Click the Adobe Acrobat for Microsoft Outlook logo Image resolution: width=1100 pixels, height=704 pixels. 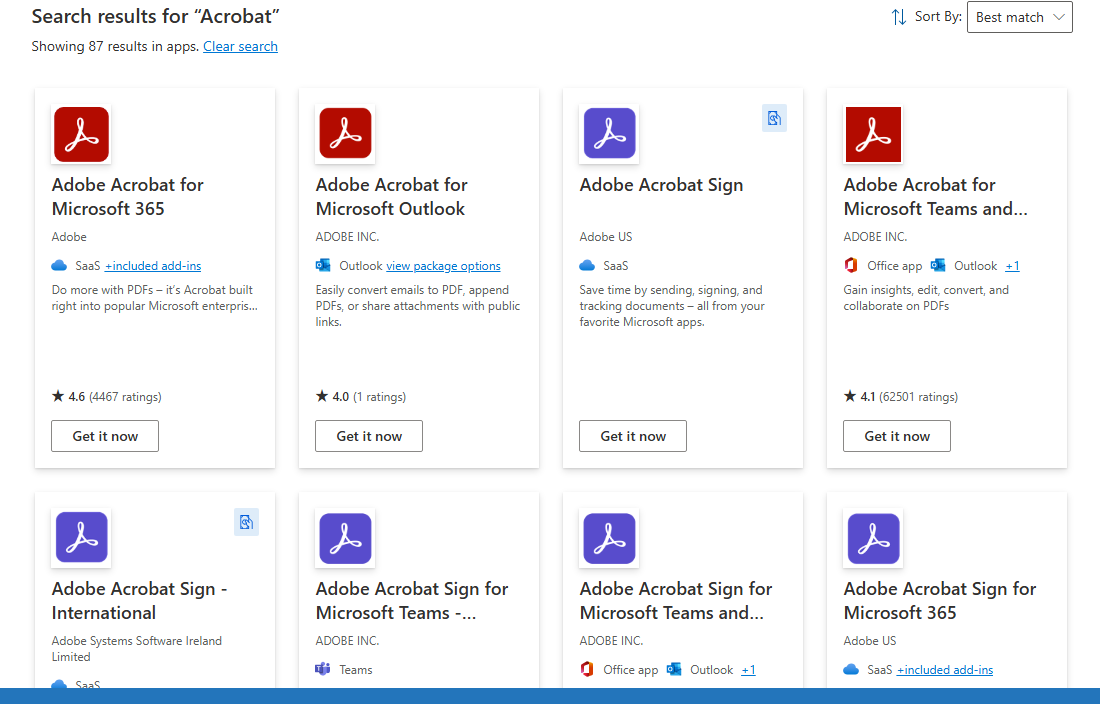click(345, 133)
